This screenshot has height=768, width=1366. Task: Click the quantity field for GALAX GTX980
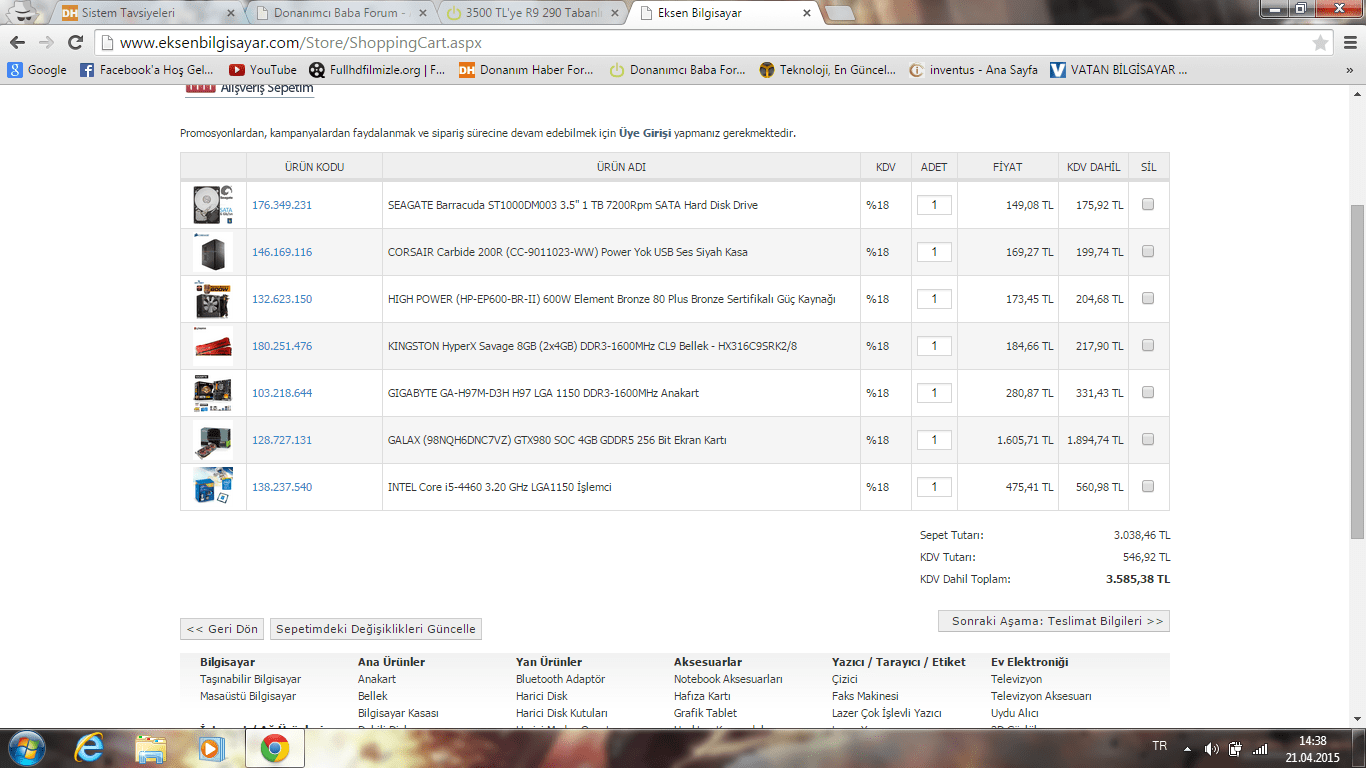click(934, 440)
